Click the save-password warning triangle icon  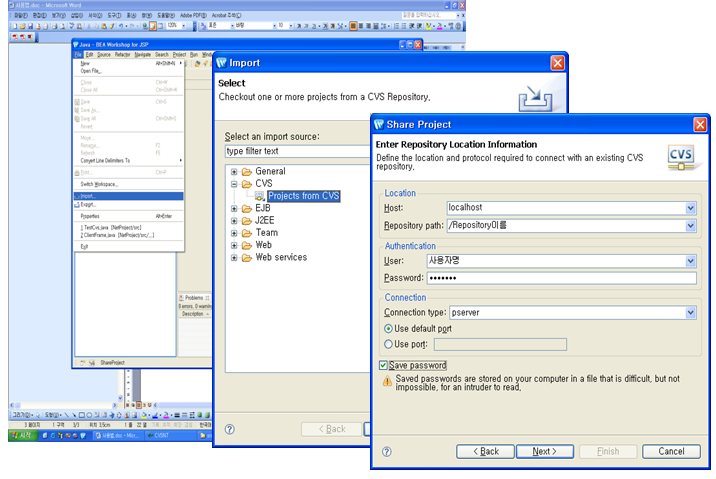pyautogui.click(x=387, y=381)
